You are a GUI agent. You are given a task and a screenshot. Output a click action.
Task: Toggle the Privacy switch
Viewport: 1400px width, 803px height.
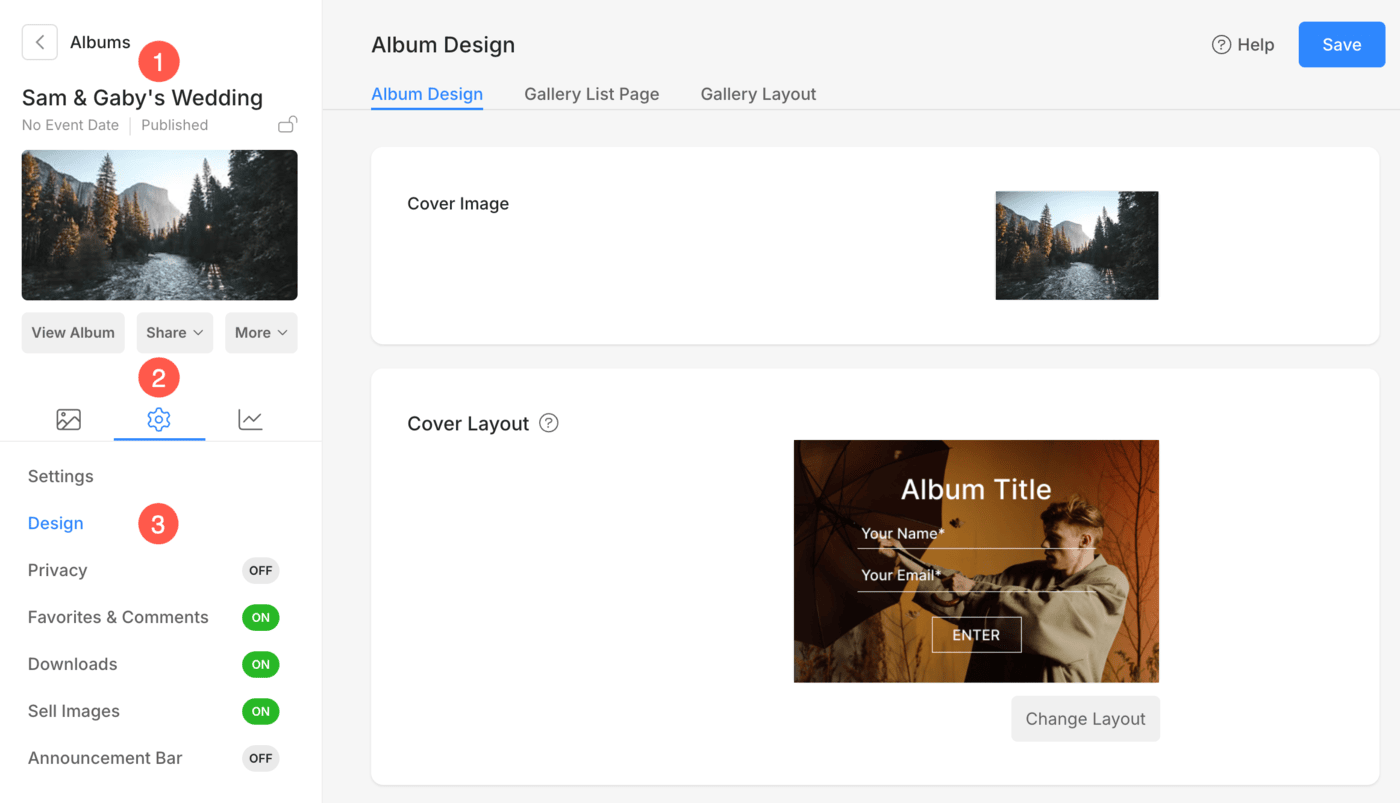[261, 570]
